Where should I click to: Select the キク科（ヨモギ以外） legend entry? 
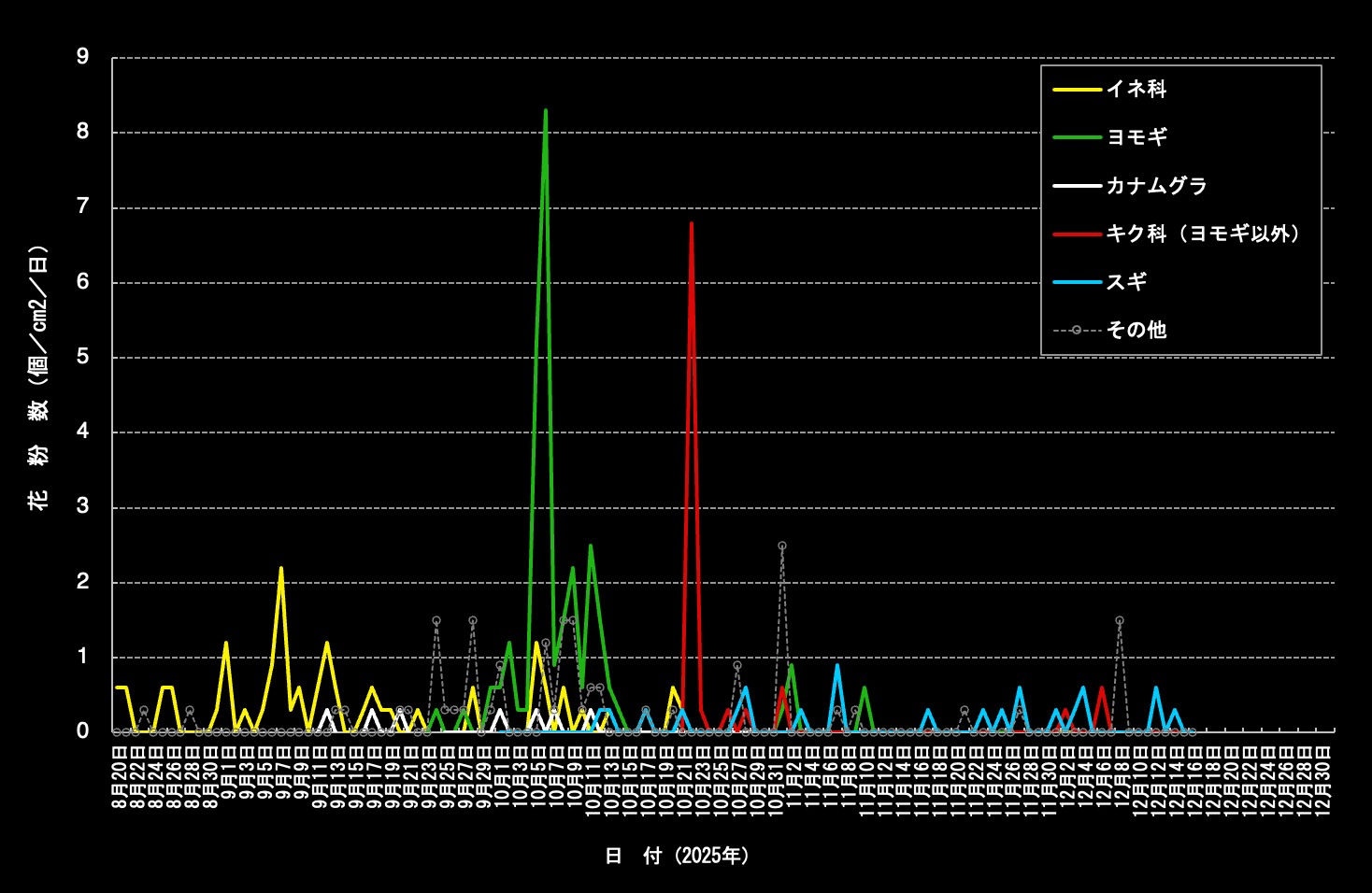point(1203,234)
